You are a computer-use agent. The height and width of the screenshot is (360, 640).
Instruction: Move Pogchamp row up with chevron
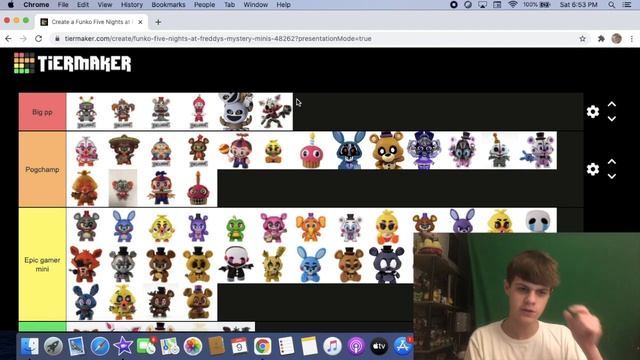pos(611,162)
